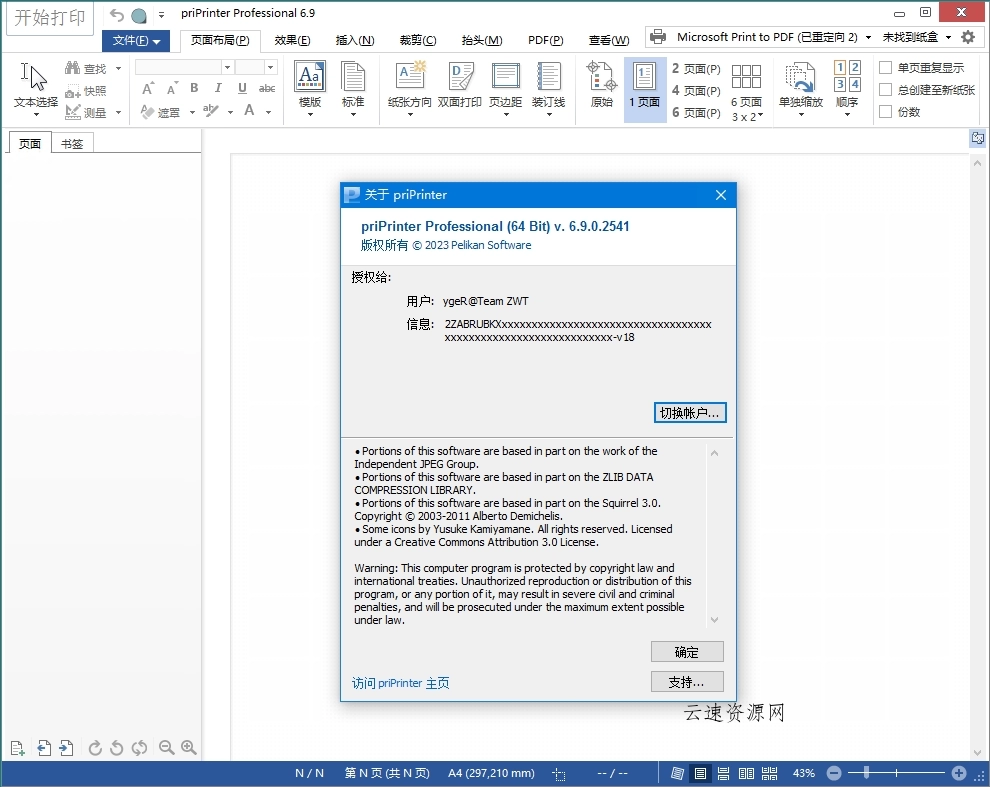Click the license text scrollbar down arrow

pos(714,620)
